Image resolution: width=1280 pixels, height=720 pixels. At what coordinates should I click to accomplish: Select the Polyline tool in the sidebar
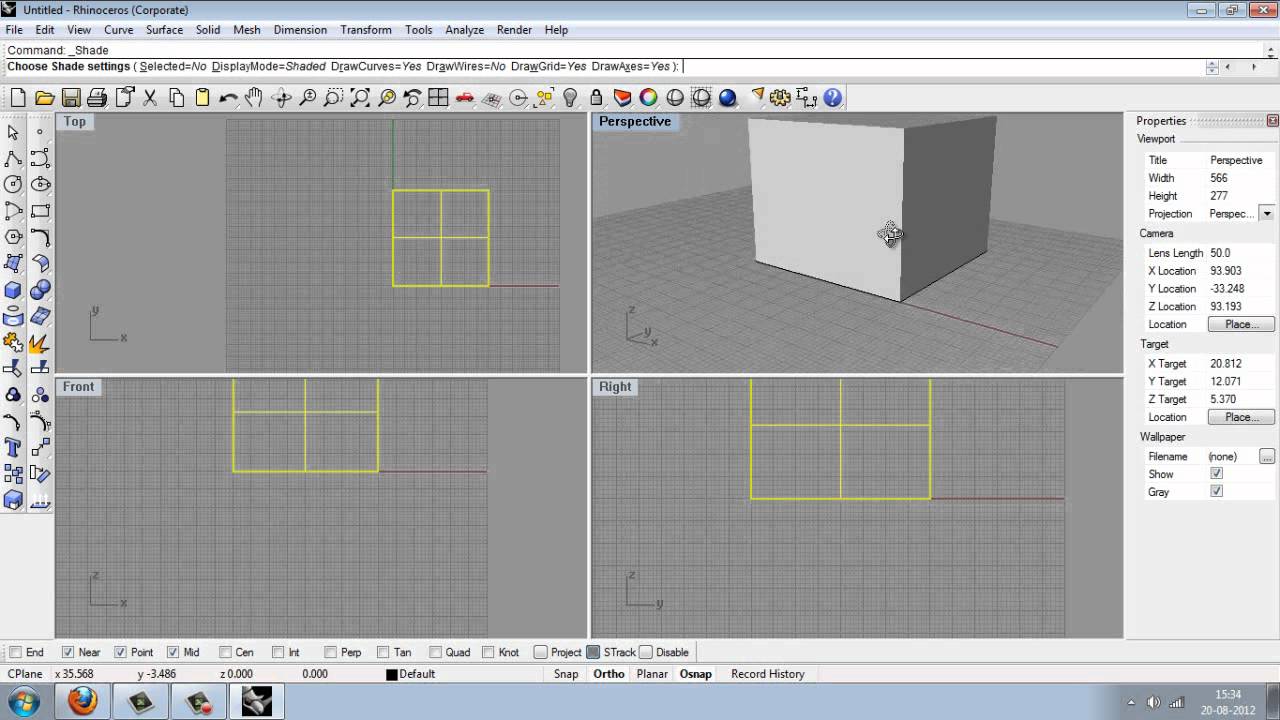click(x=13, y=158)
